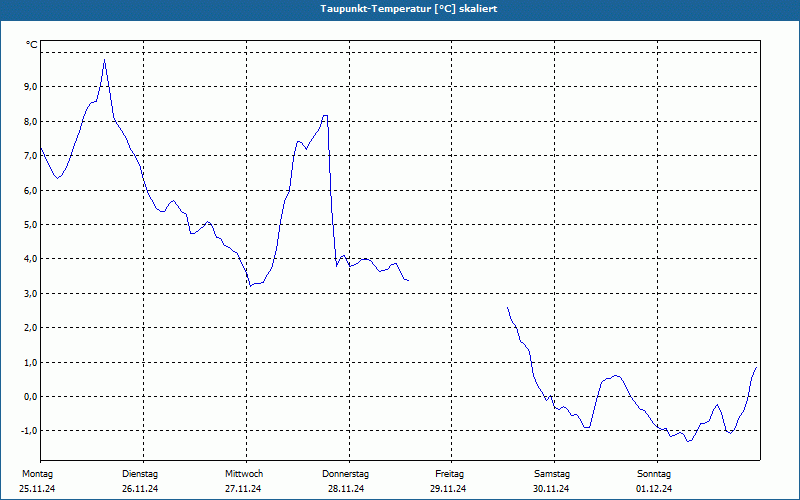Click the Mittwoch day label
800x500 pixels.
coord(244,474)
